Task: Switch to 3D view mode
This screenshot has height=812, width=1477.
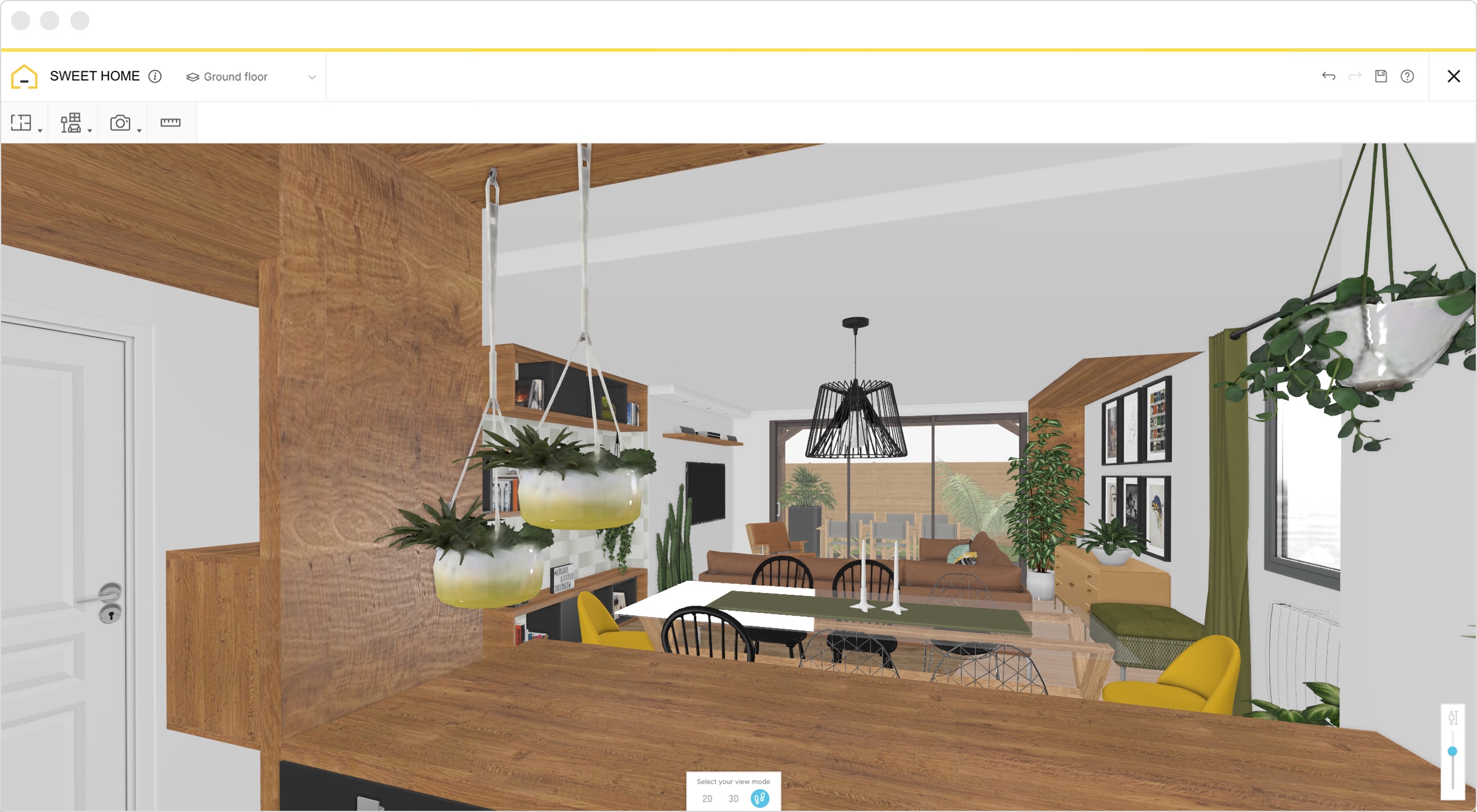Action: [x=733, y=798]
